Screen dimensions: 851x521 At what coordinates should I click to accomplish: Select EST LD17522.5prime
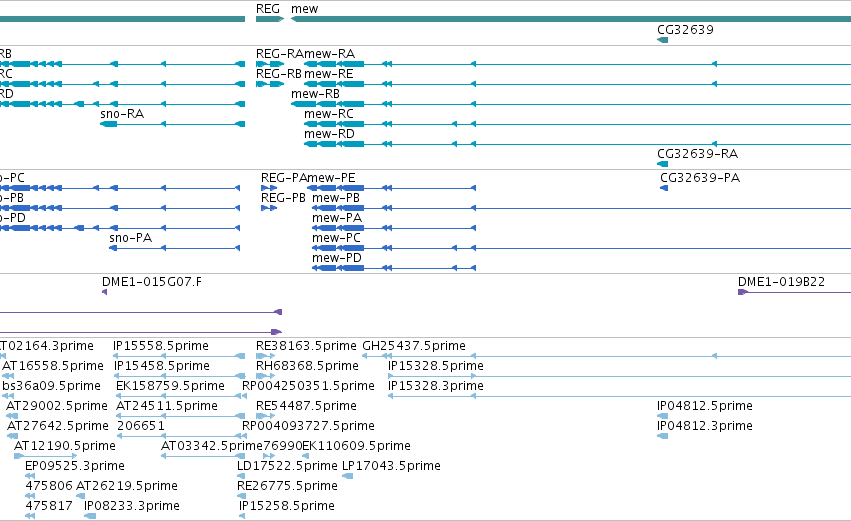tap(287, 467)
